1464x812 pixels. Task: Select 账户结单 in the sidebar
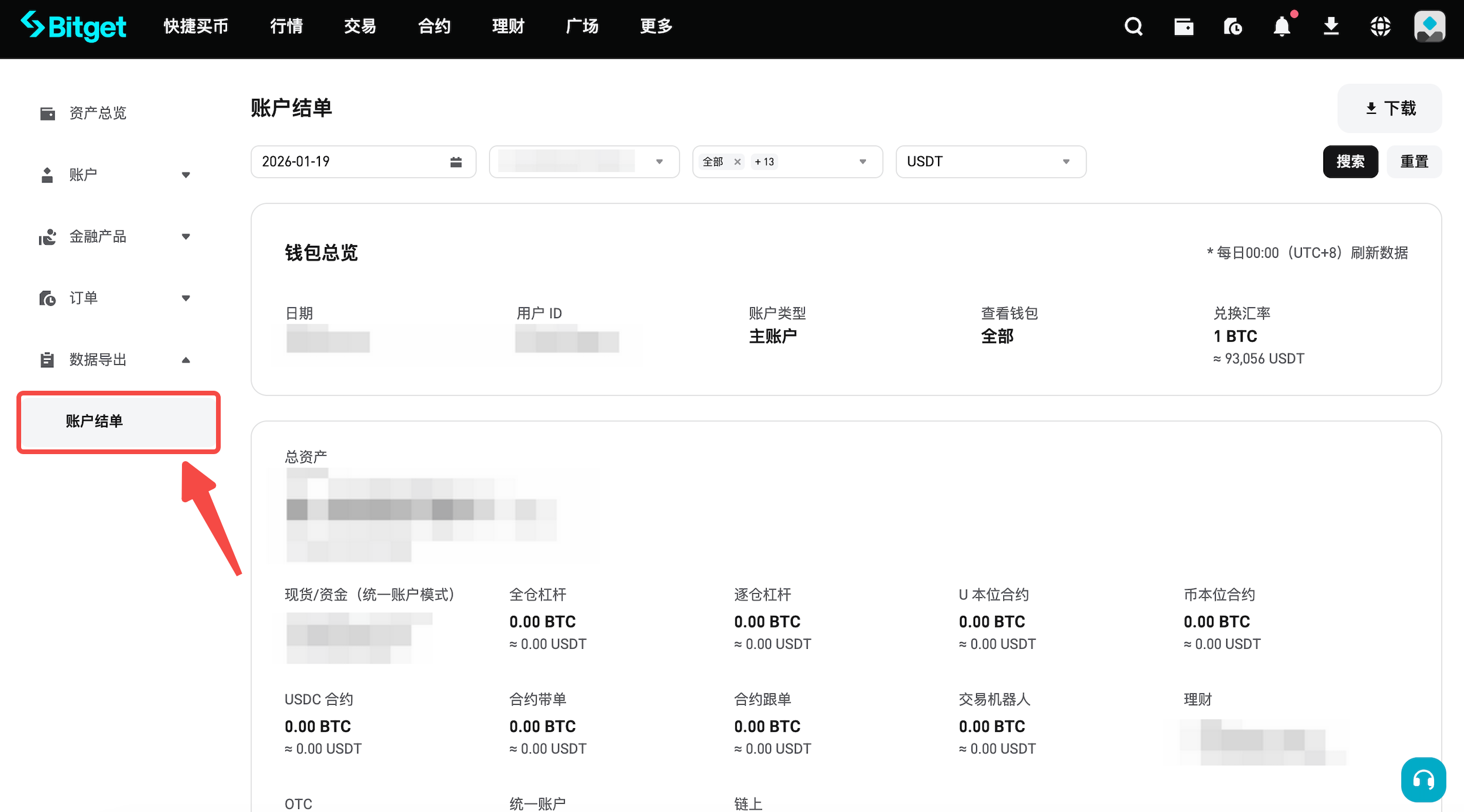94,422
